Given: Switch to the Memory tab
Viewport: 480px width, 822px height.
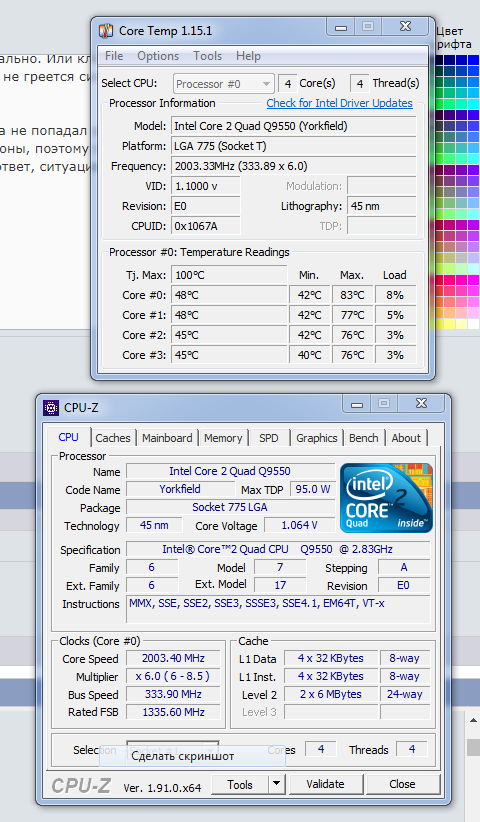Looking at the screenshot, I should (223, 438).
